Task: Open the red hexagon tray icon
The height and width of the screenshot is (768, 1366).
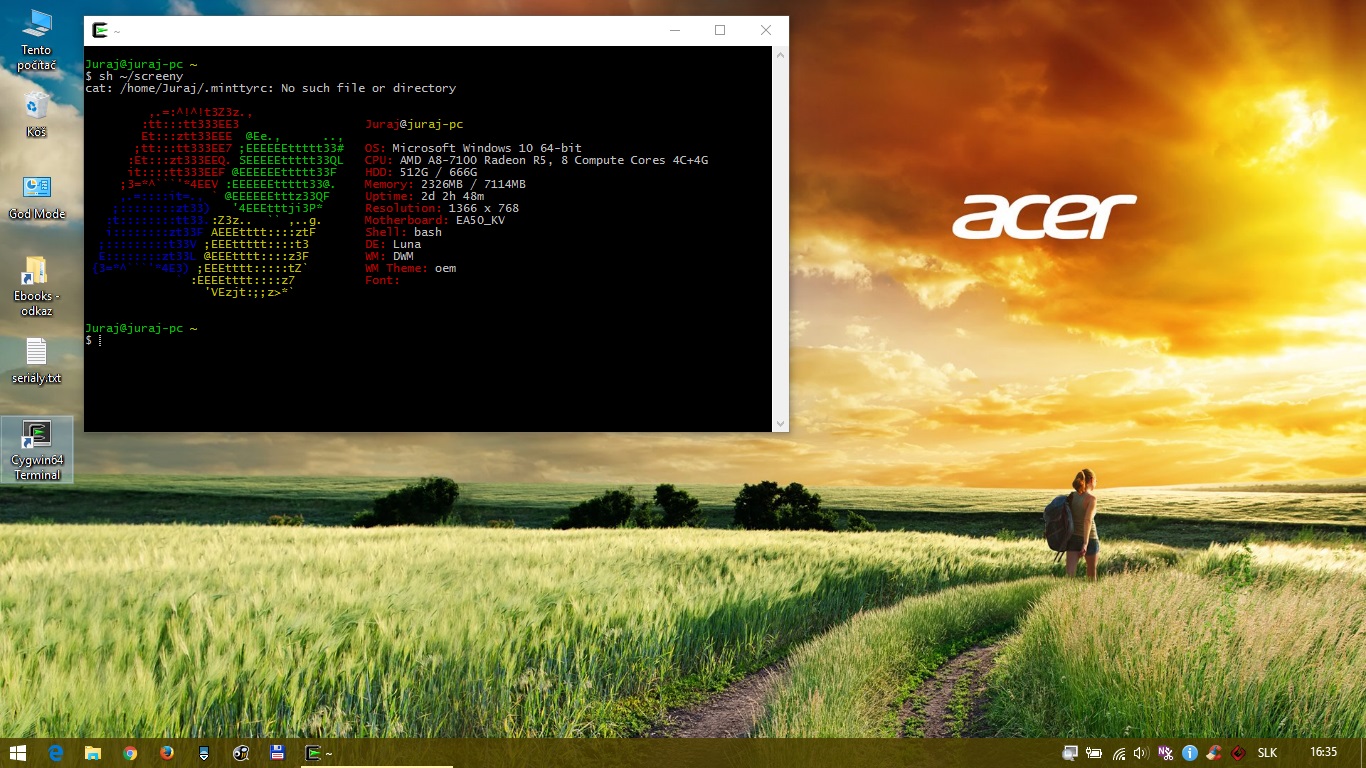Action: [x=1237, y=753]
